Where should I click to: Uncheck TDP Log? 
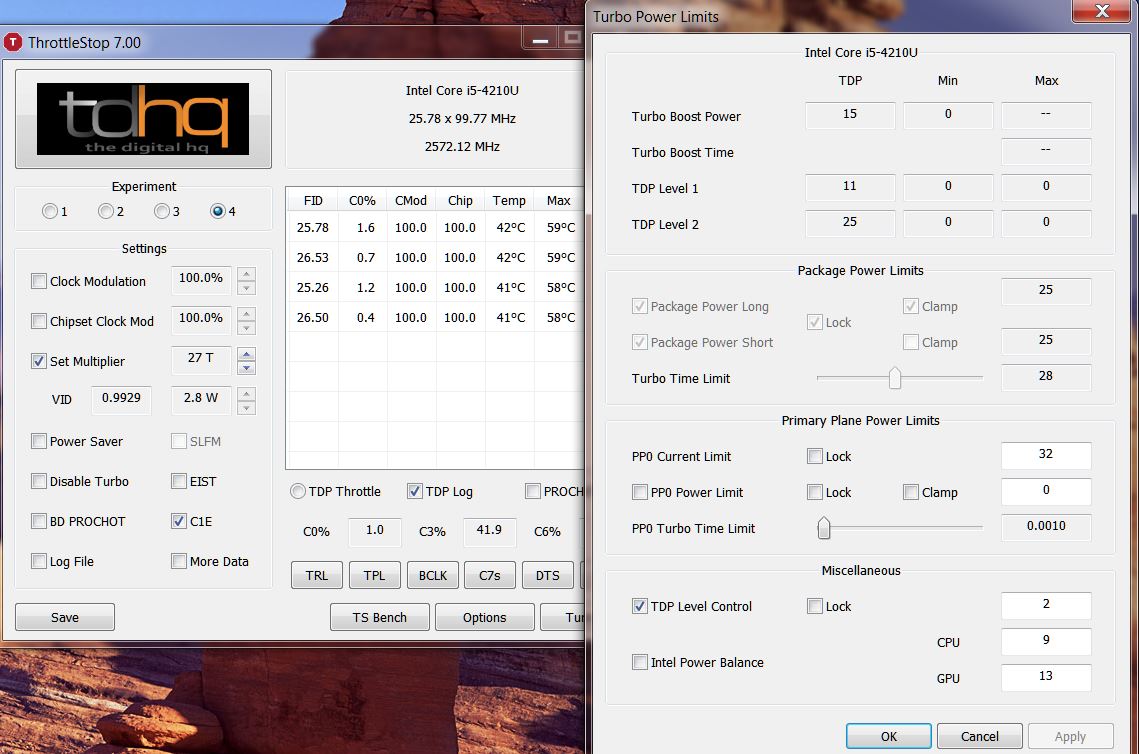[414, 491]
